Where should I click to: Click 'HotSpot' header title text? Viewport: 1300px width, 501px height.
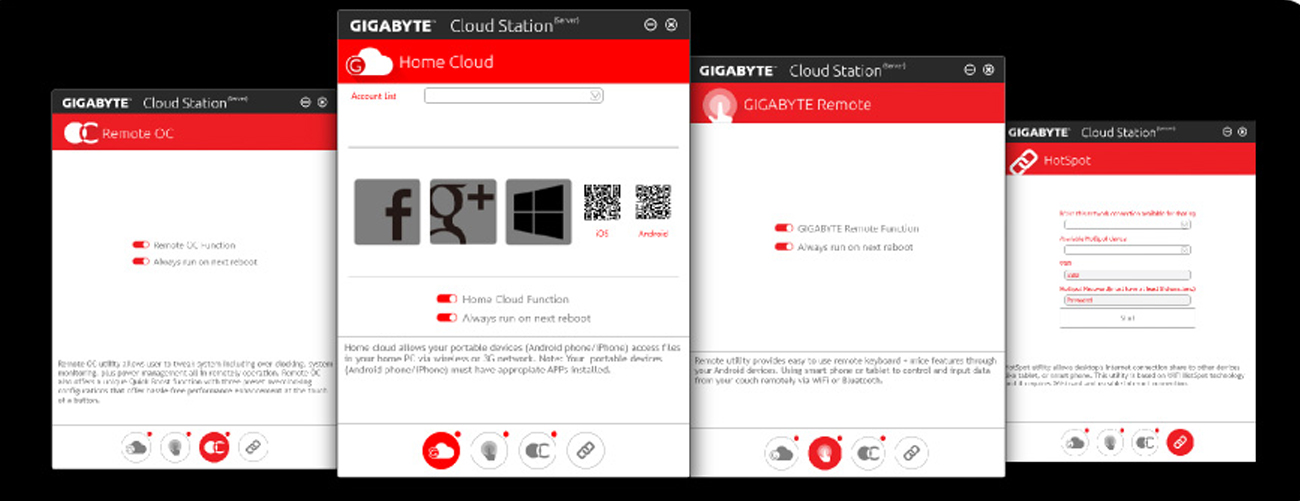(x=1068, y=160)
